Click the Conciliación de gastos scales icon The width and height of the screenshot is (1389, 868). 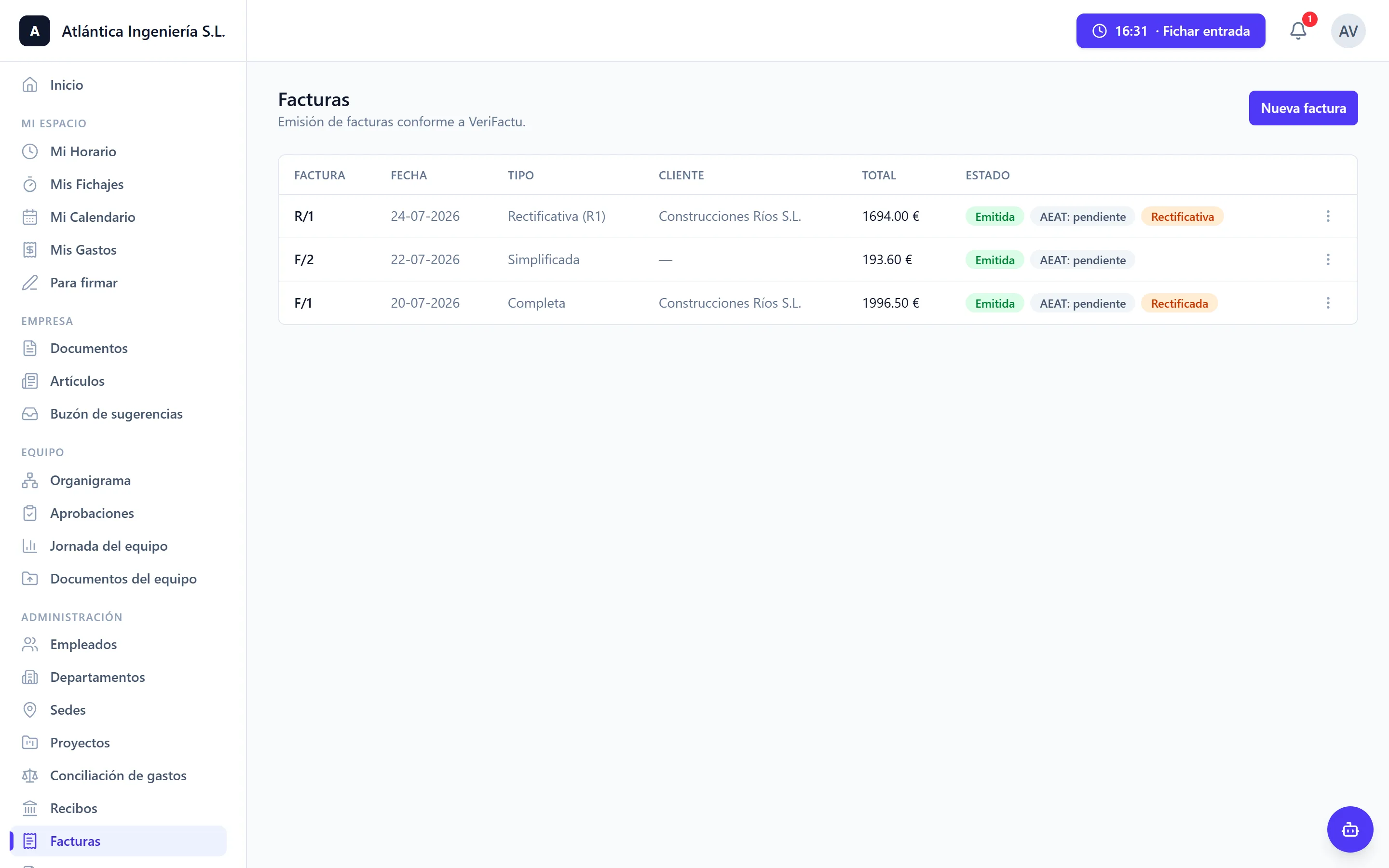30,775
